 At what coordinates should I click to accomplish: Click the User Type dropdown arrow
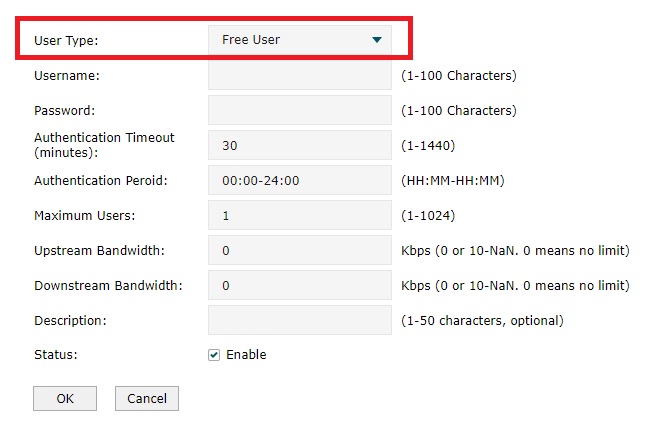(377, 40)
